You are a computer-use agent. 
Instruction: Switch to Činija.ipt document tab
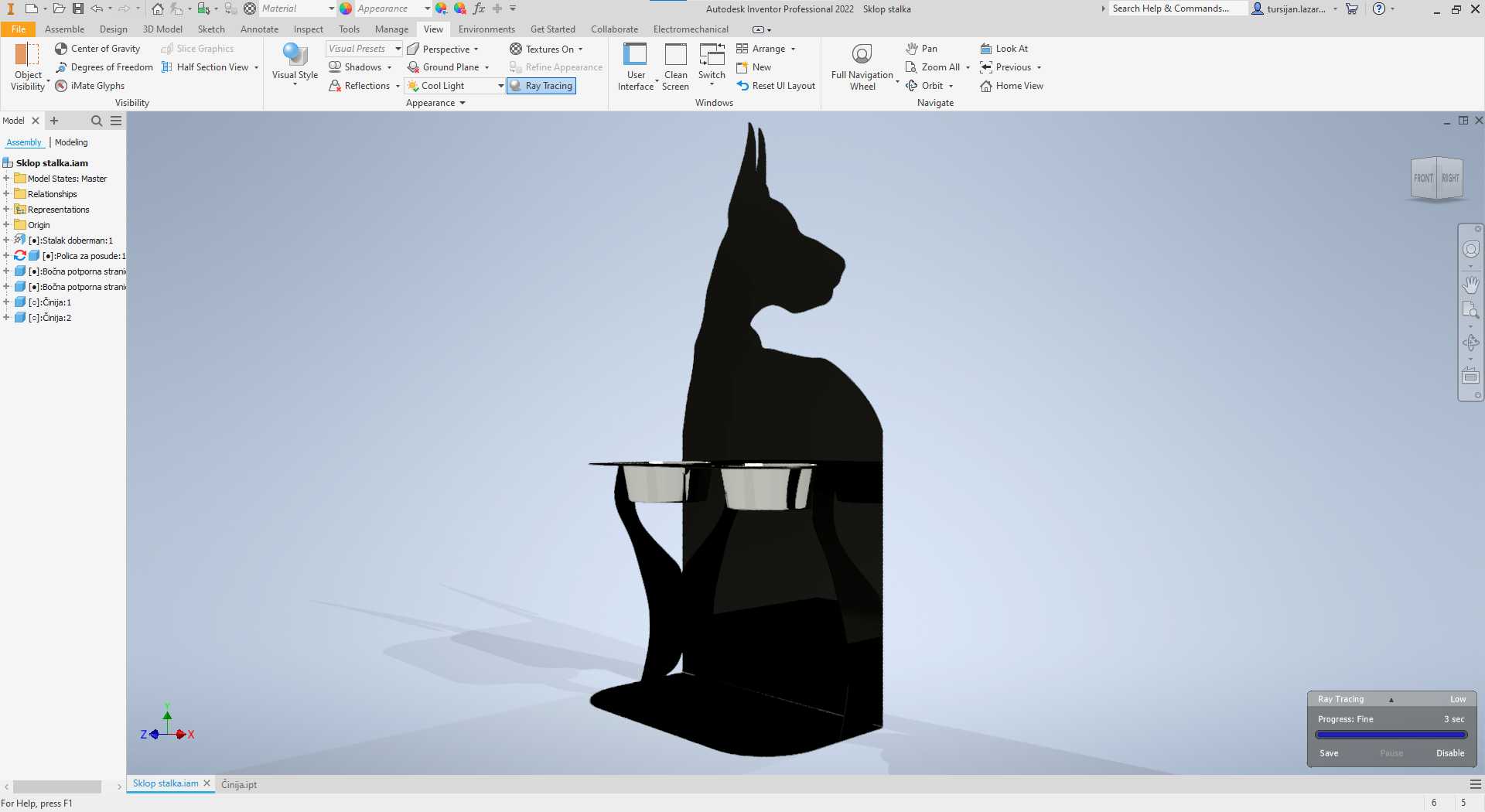click(x=239, y=784)
